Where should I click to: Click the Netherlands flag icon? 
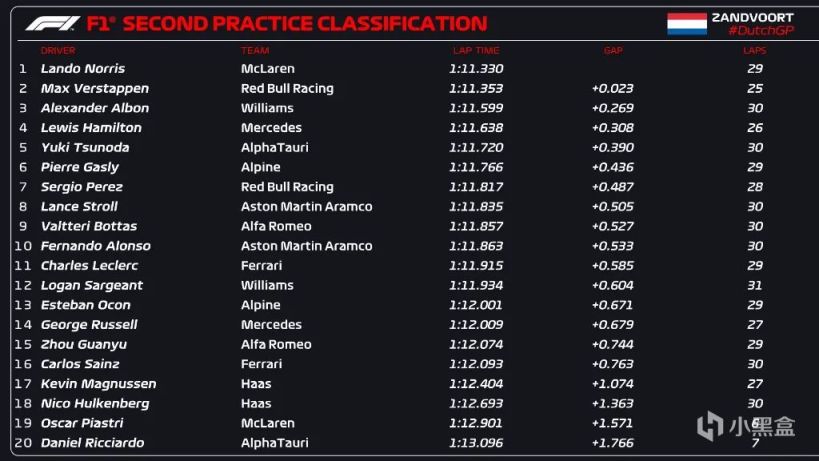(687, 23)
